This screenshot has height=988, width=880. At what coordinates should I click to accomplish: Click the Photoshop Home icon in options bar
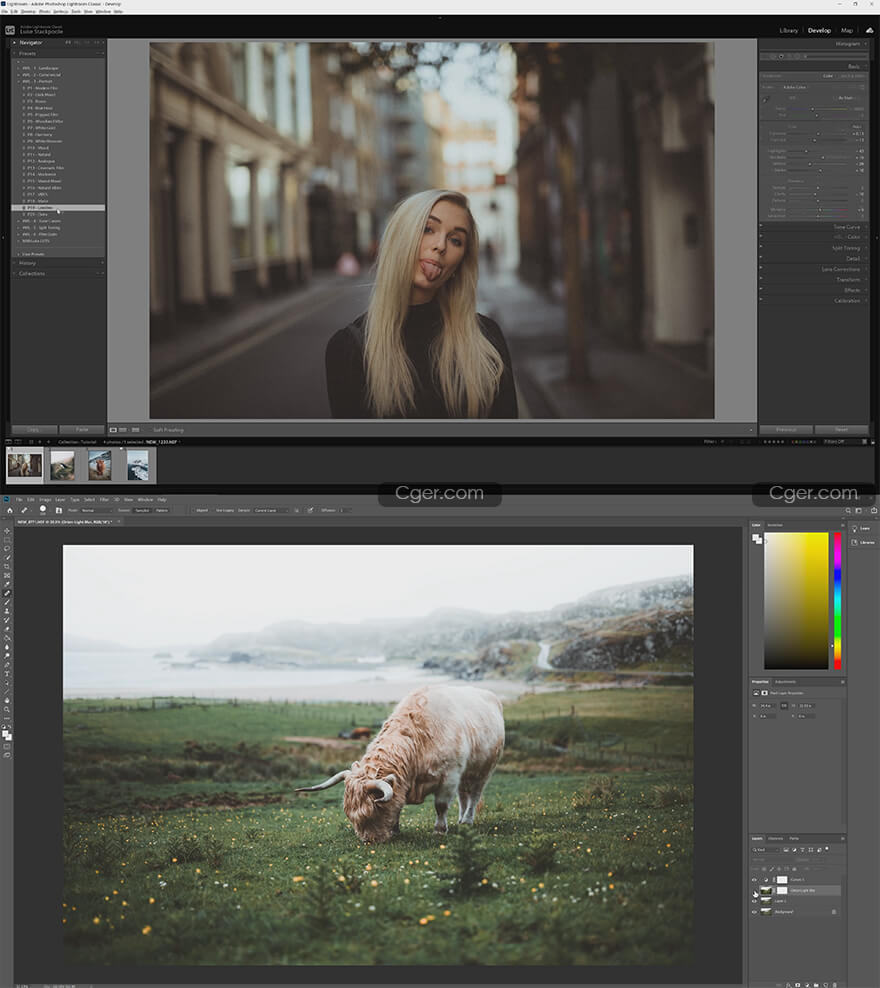(9, 510)
